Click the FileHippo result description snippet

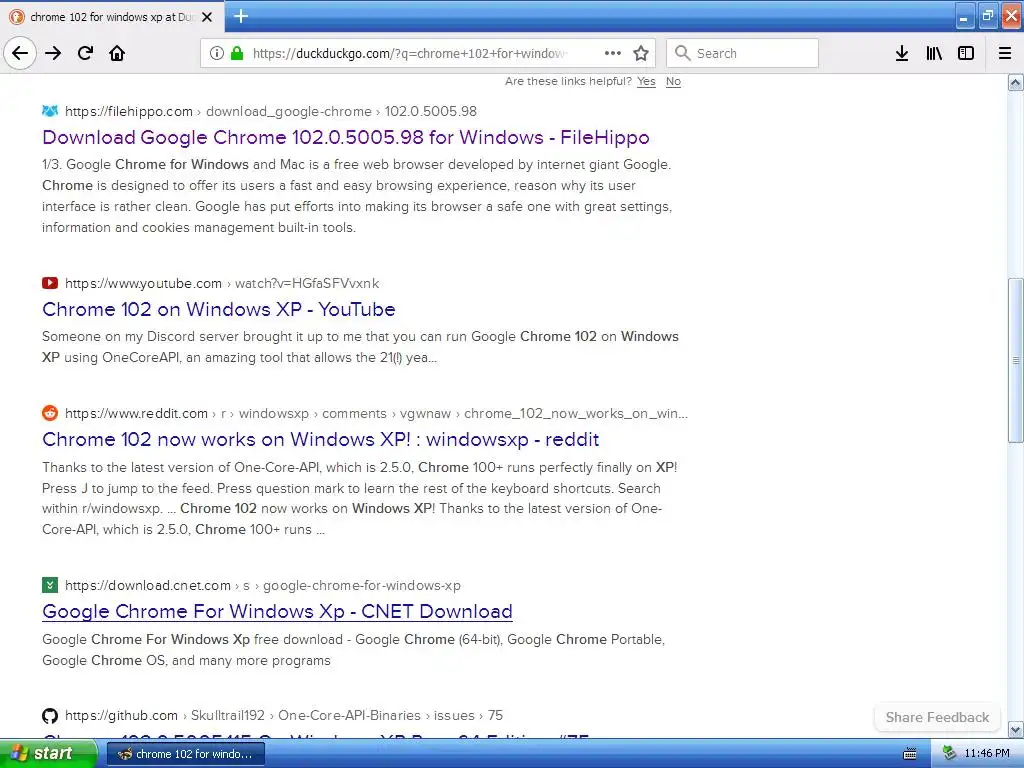[x=357, y=196]
